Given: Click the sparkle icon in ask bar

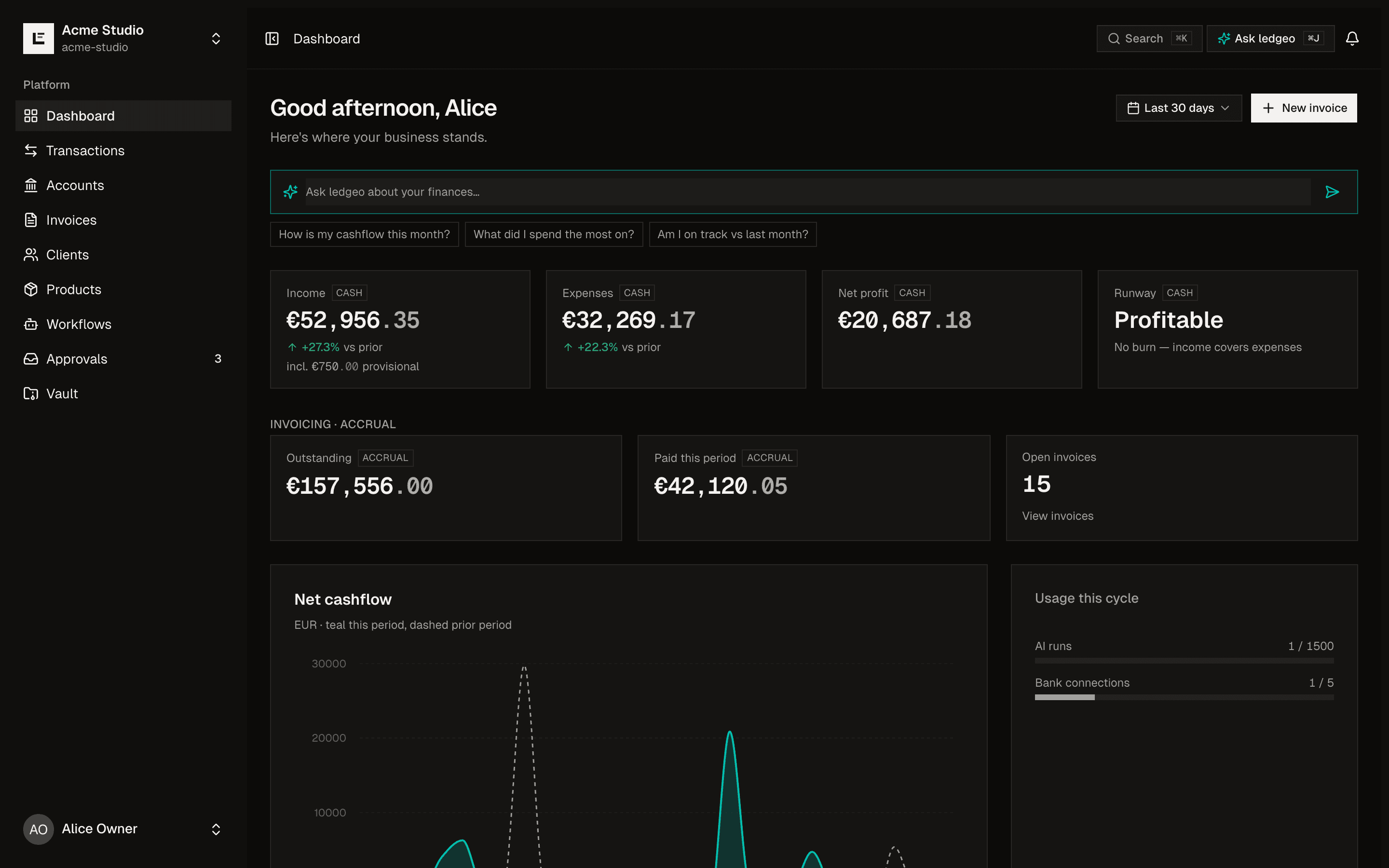Looking at the screenshot, I should click(290, 192).
